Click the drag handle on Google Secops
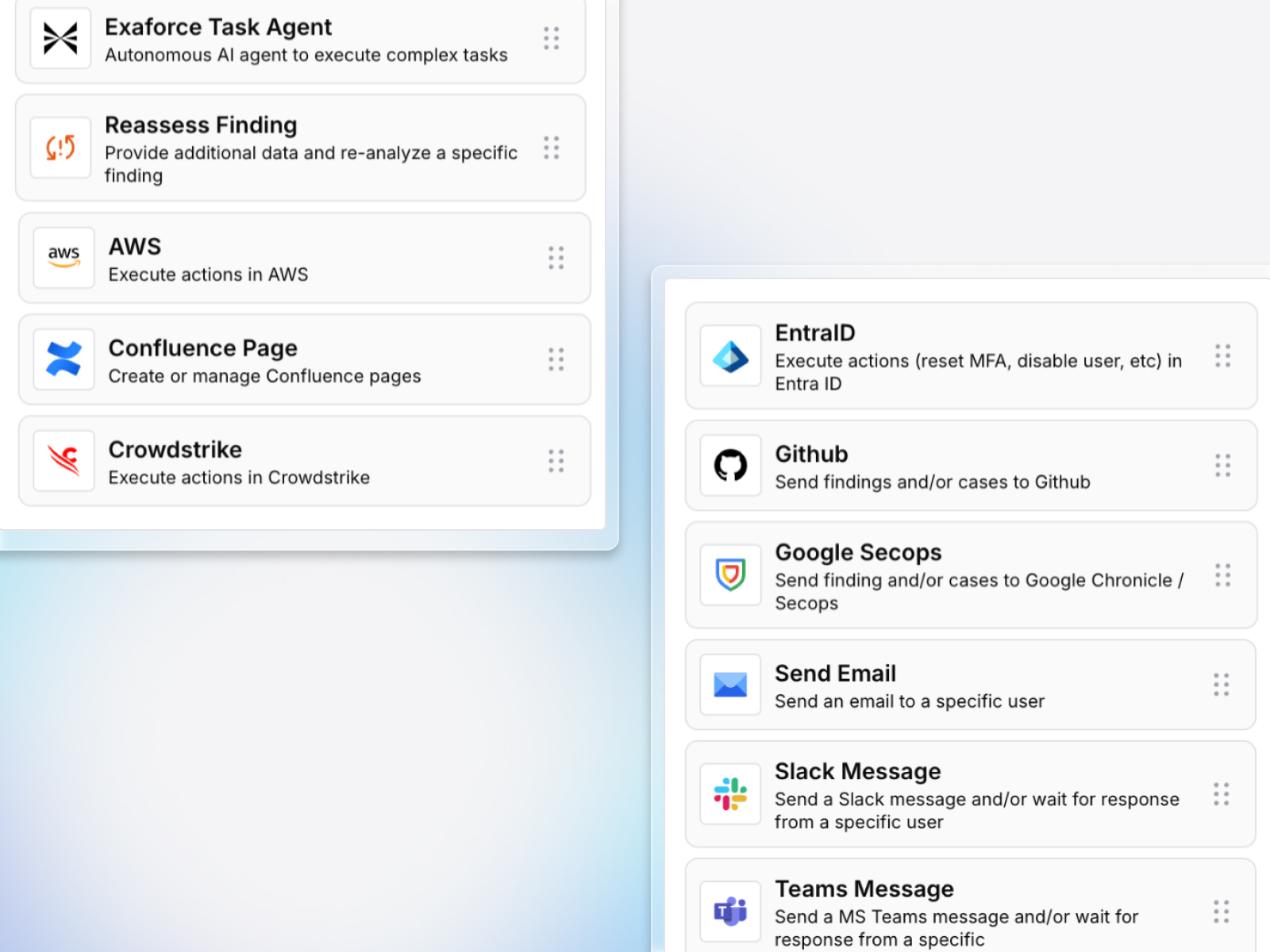The image size is (1270, 952). click(1223, 575)
